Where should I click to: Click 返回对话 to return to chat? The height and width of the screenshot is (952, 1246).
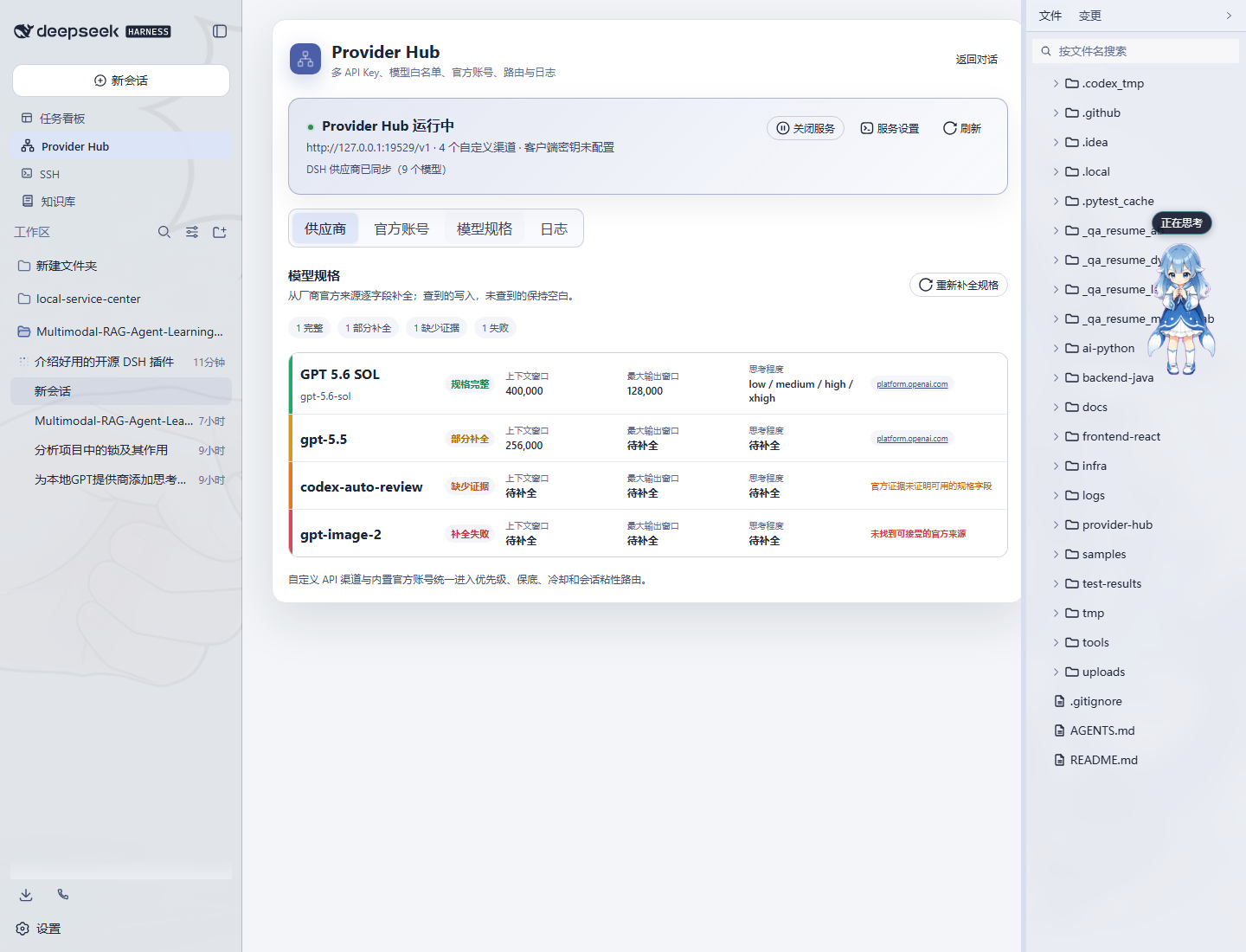977,59
